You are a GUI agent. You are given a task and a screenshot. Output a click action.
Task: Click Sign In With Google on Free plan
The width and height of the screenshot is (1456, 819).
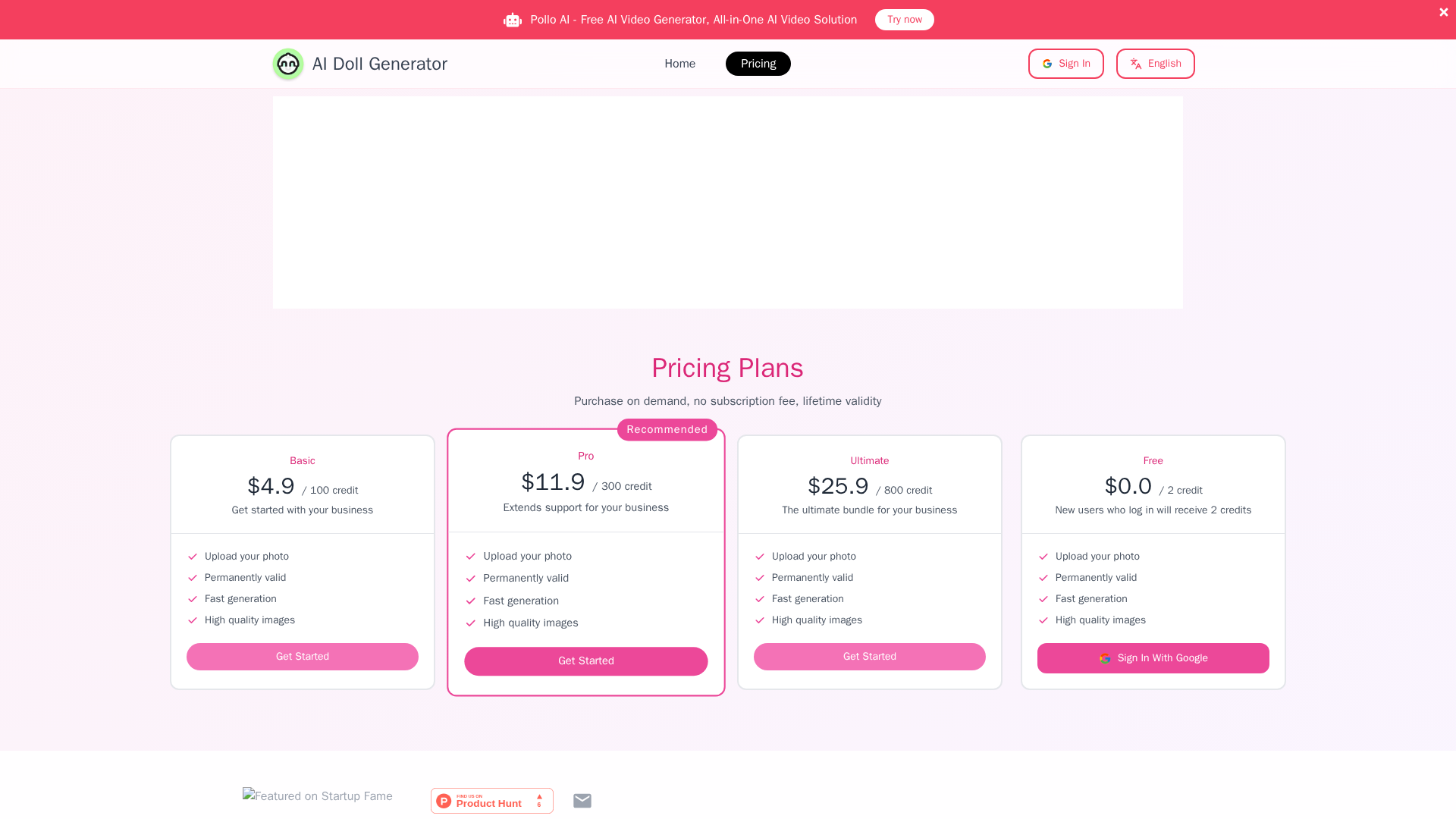[1153, 658]
